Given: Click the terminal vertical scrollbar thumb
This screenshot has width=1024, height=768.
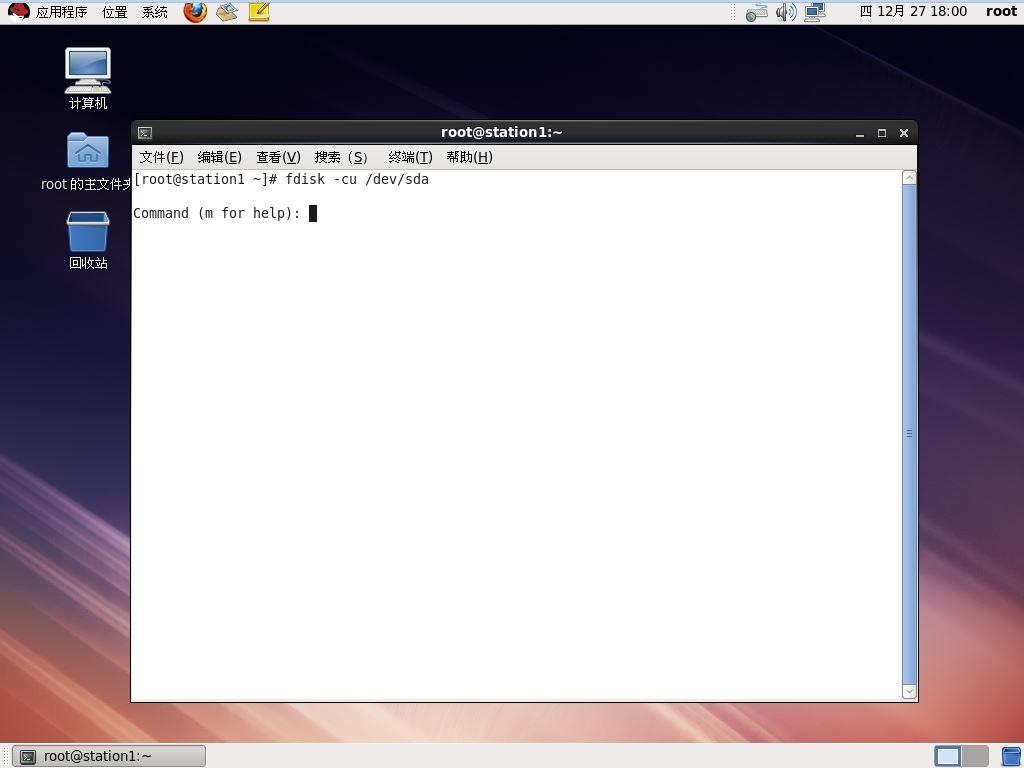Looking at the screenshot, I should click(x=909, y=434).
